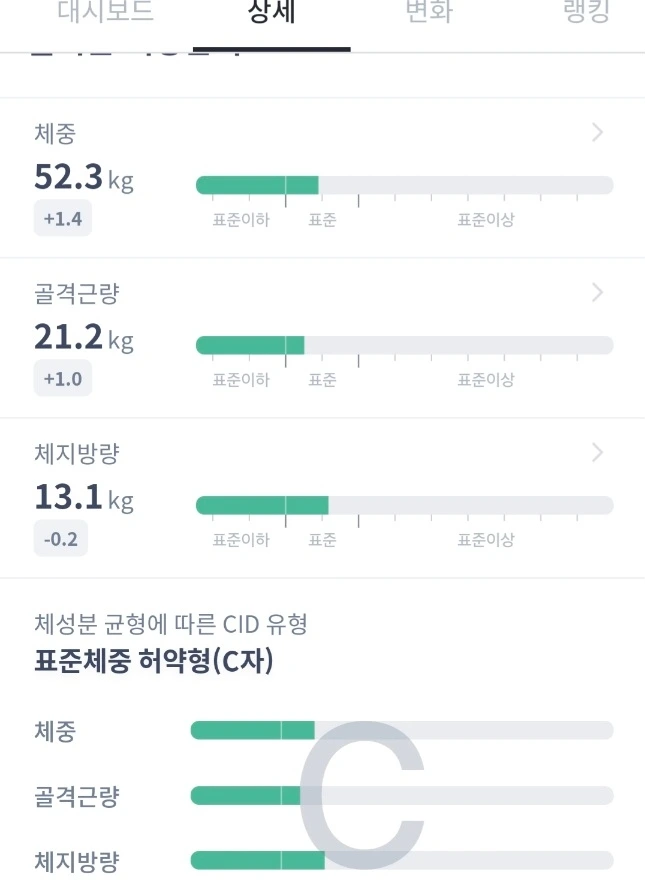The height and width of the screenshot is (893, 645).
Task: Tap the +1.0 muscle change badge
Action: [63, 379]
